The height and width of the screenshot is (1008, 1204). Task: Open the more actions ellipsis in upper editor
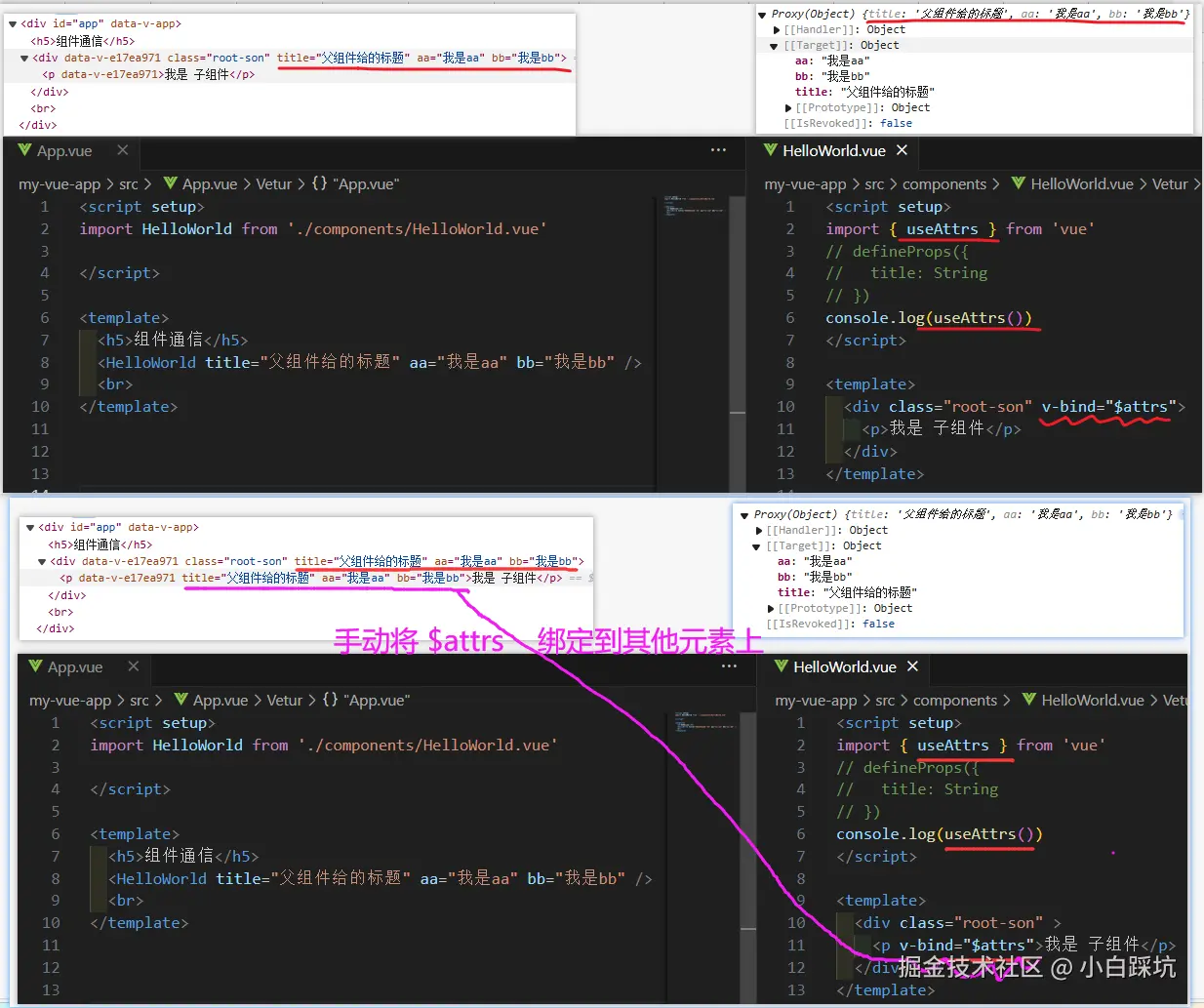(x=718, y=150)
